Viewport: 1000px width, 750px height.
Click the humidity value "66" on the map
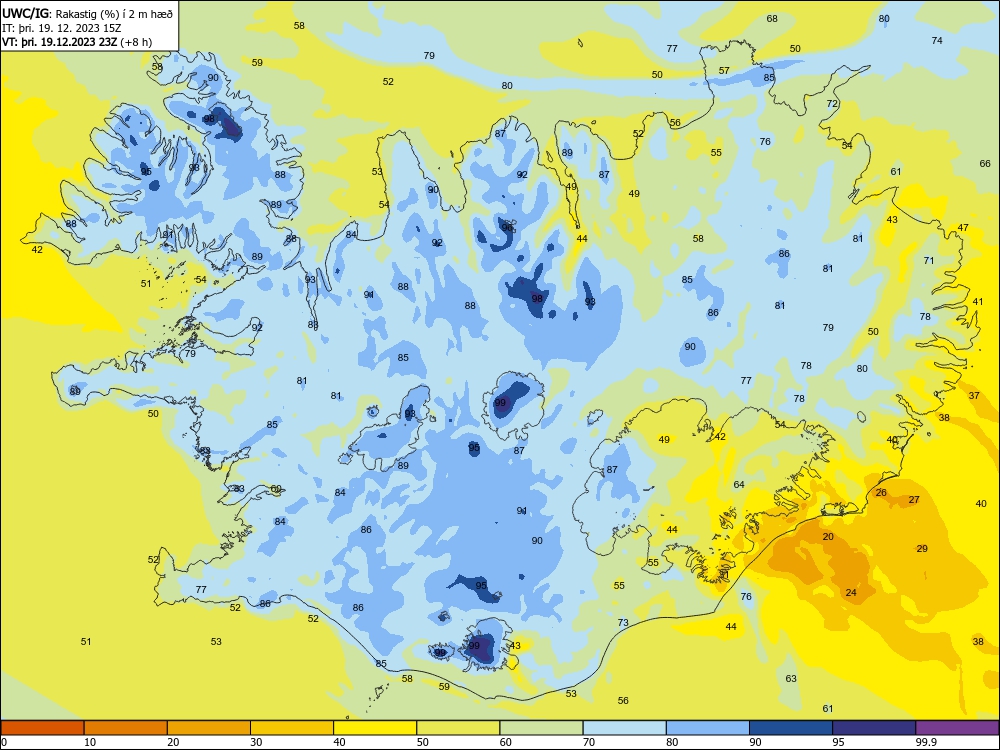click(x=985, y=163)
